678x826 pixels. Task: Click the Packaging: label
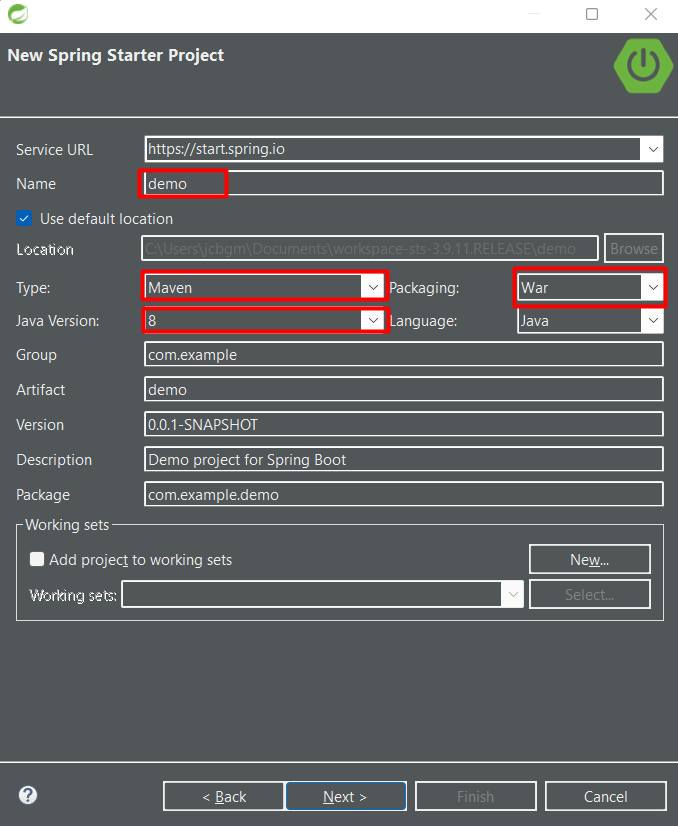click(x=424, y=288)
